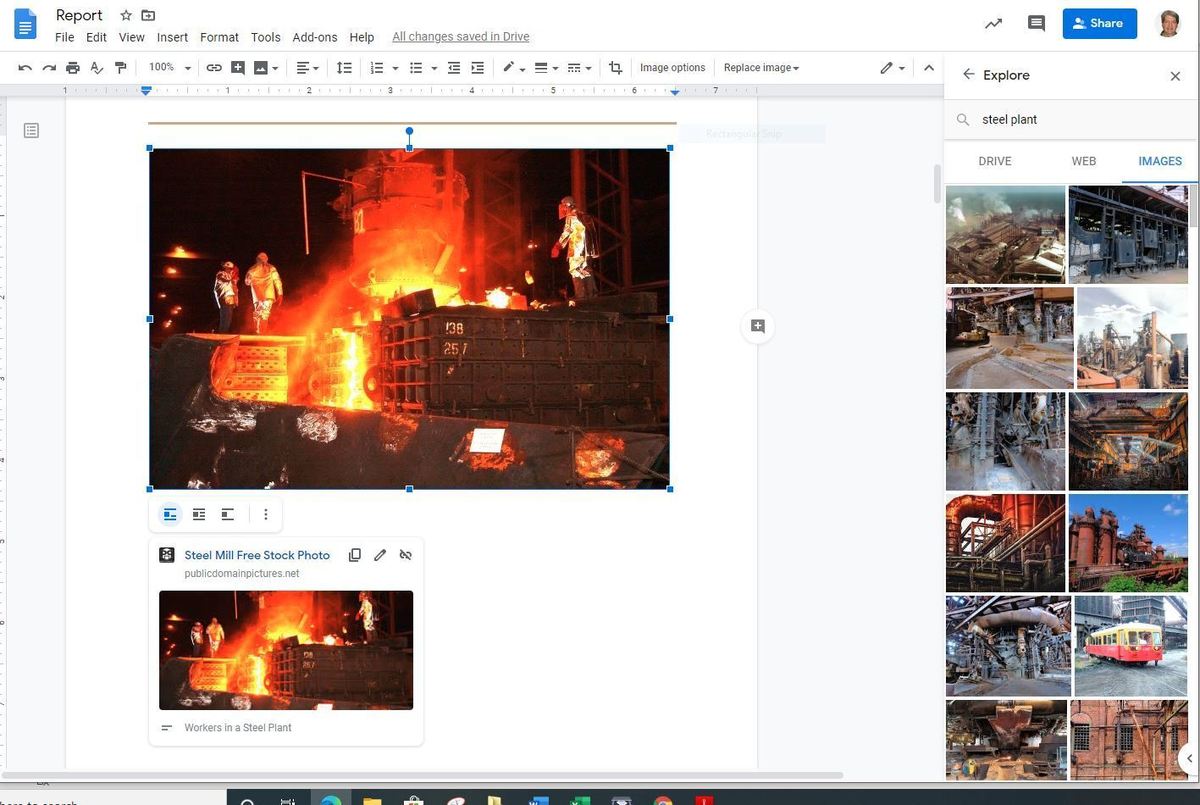
Task: Select the wrap text image option
Action: coord(199,514)
